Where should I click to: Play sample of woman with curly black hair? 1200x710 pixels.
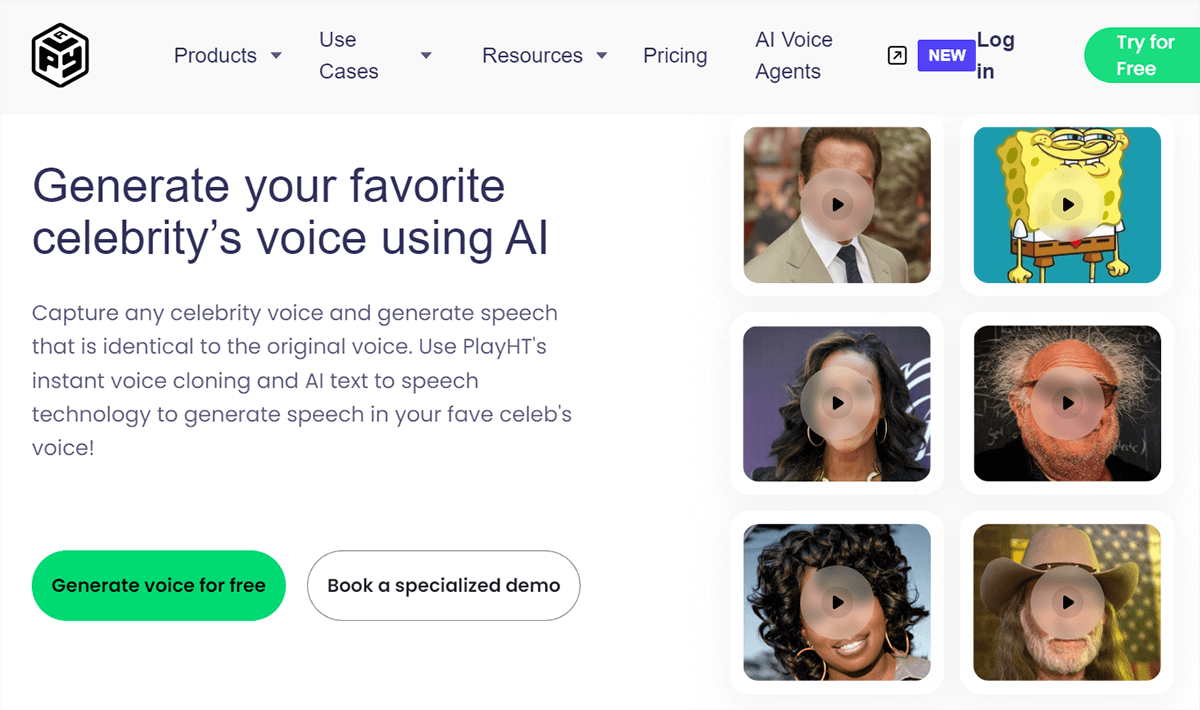[837, 602]
